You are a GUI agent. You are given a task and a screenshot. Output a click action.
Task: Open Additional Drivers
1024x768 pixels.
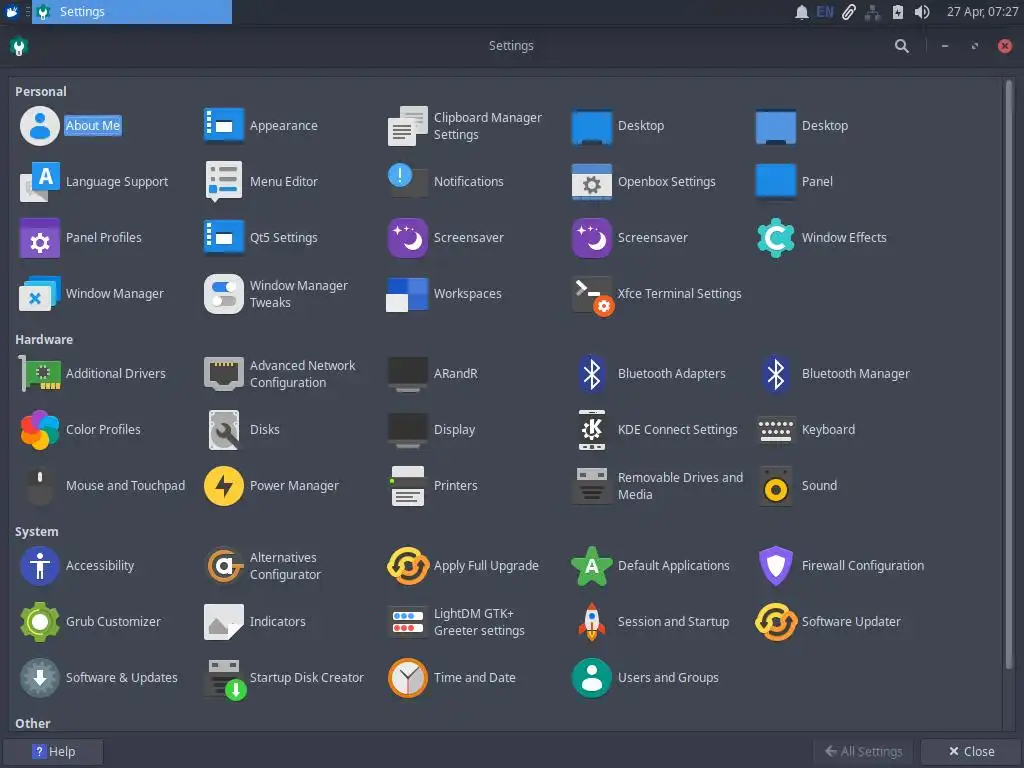point(92,374)
